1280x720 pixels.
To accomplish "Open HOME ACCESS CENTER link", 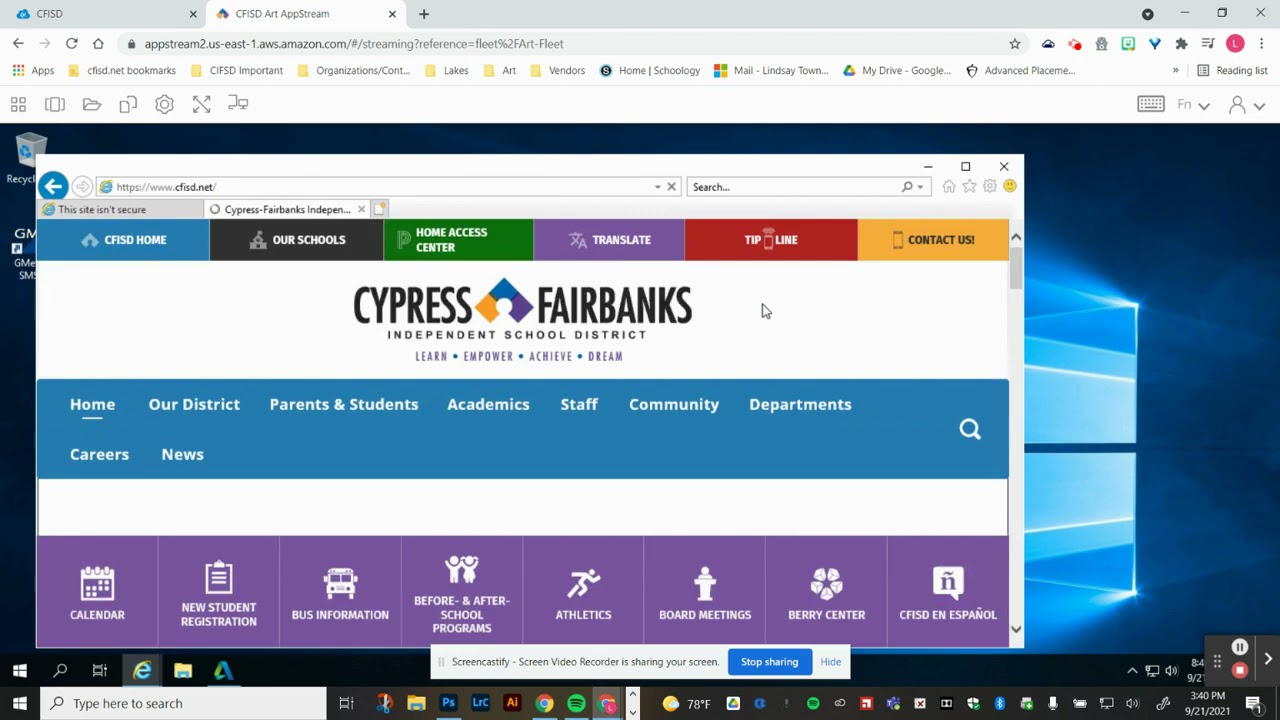I will point(459,240).
